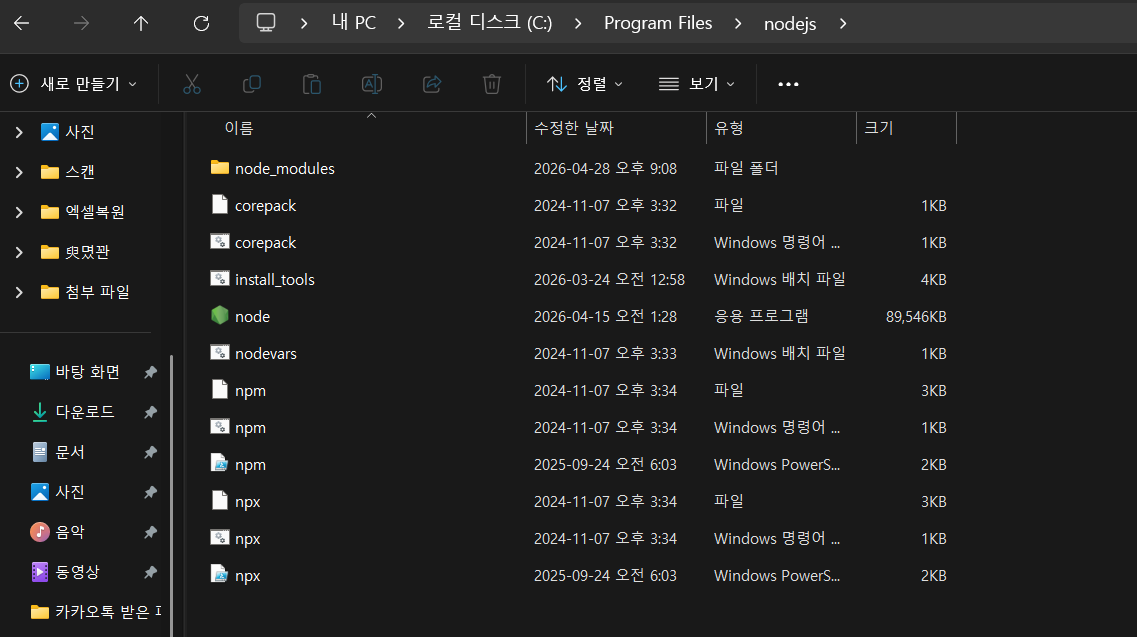This screenshot has width=1137, height=637.
Task: Click the Program Files breadcrumb
Action: coord(658,23)
